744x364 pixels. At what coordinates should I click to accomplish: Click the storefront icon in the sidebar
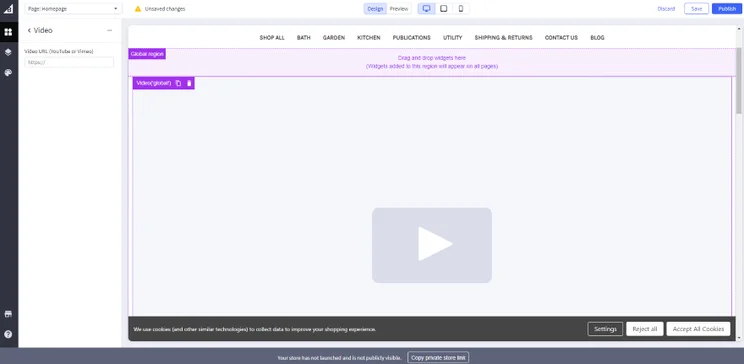tap(8, 314)
